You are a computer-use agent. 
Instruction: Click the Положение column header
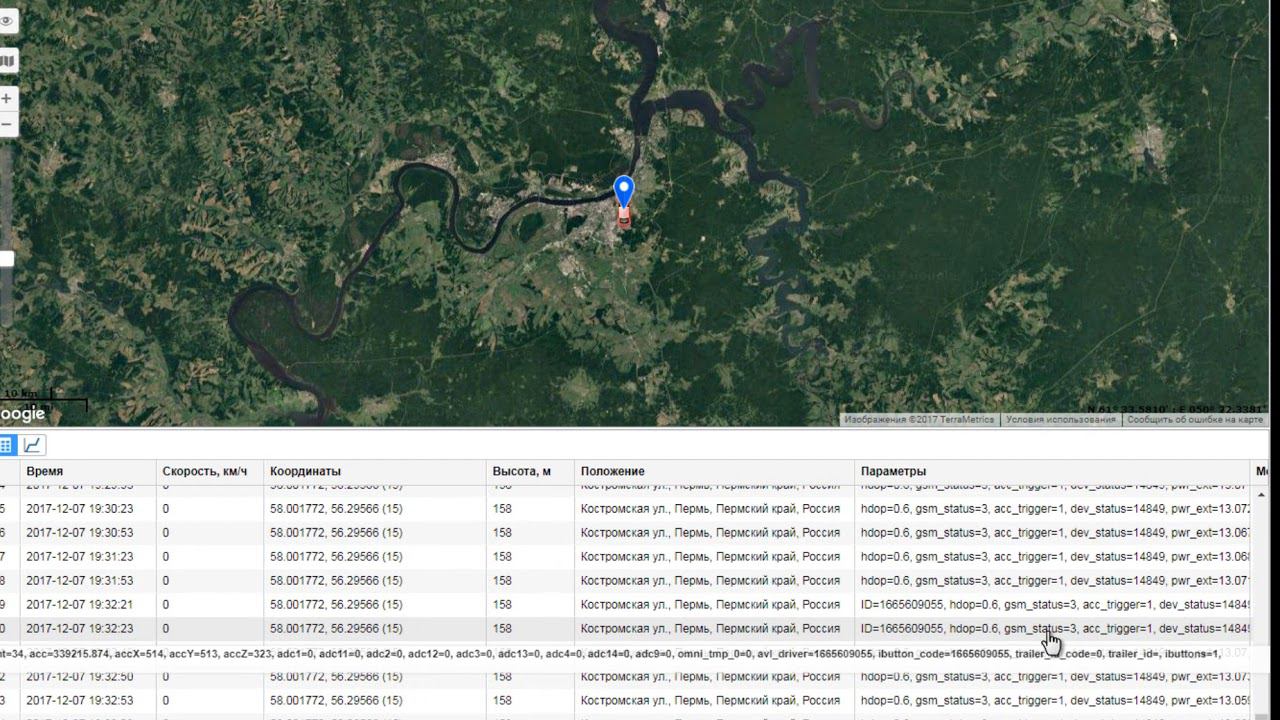click(x=612, y=471)
